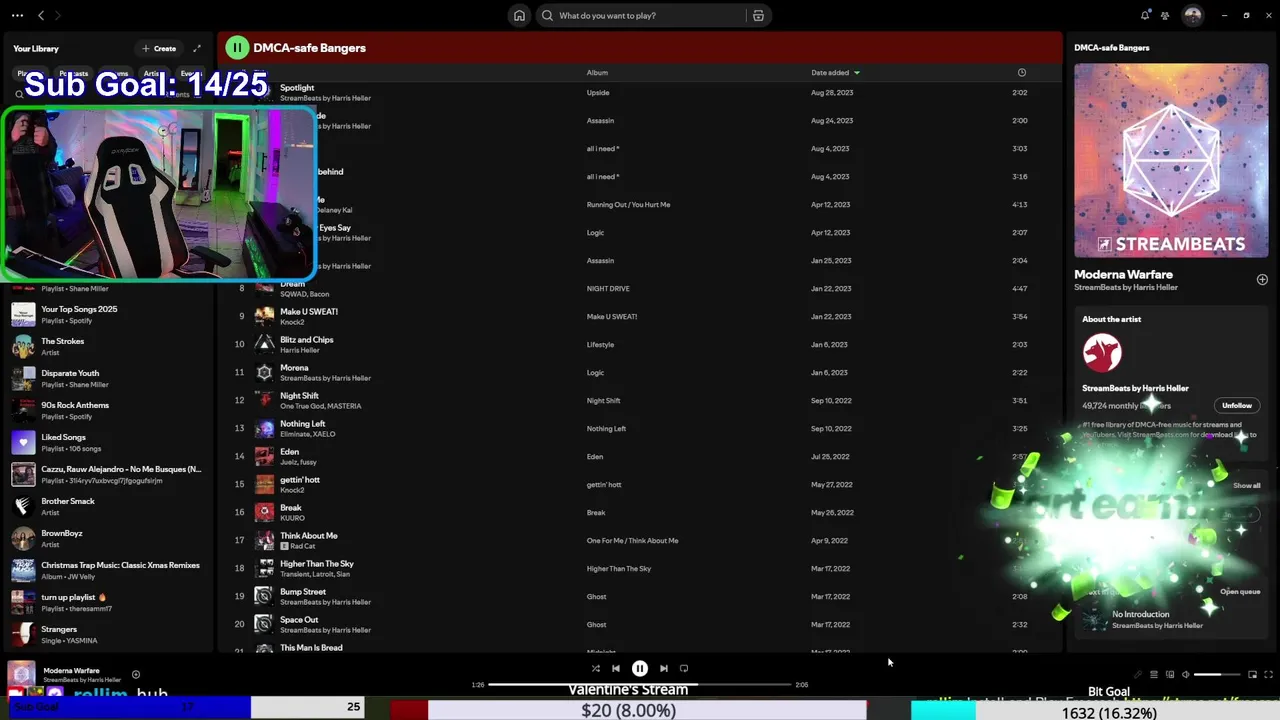
Task: Open the StreamBeats artist avatar
Action: [x=1102, y=352]
